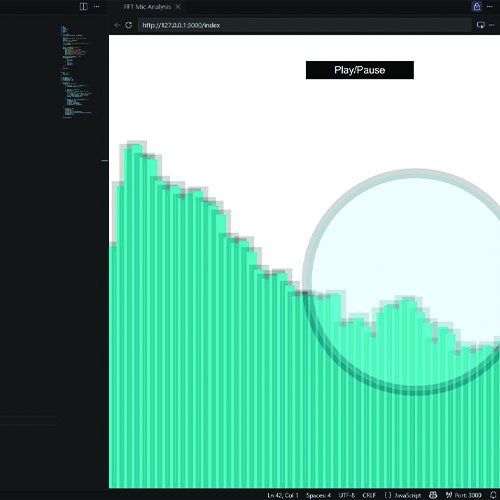
Task: Open more actions in preview address bar
Action: click(491, 25)
